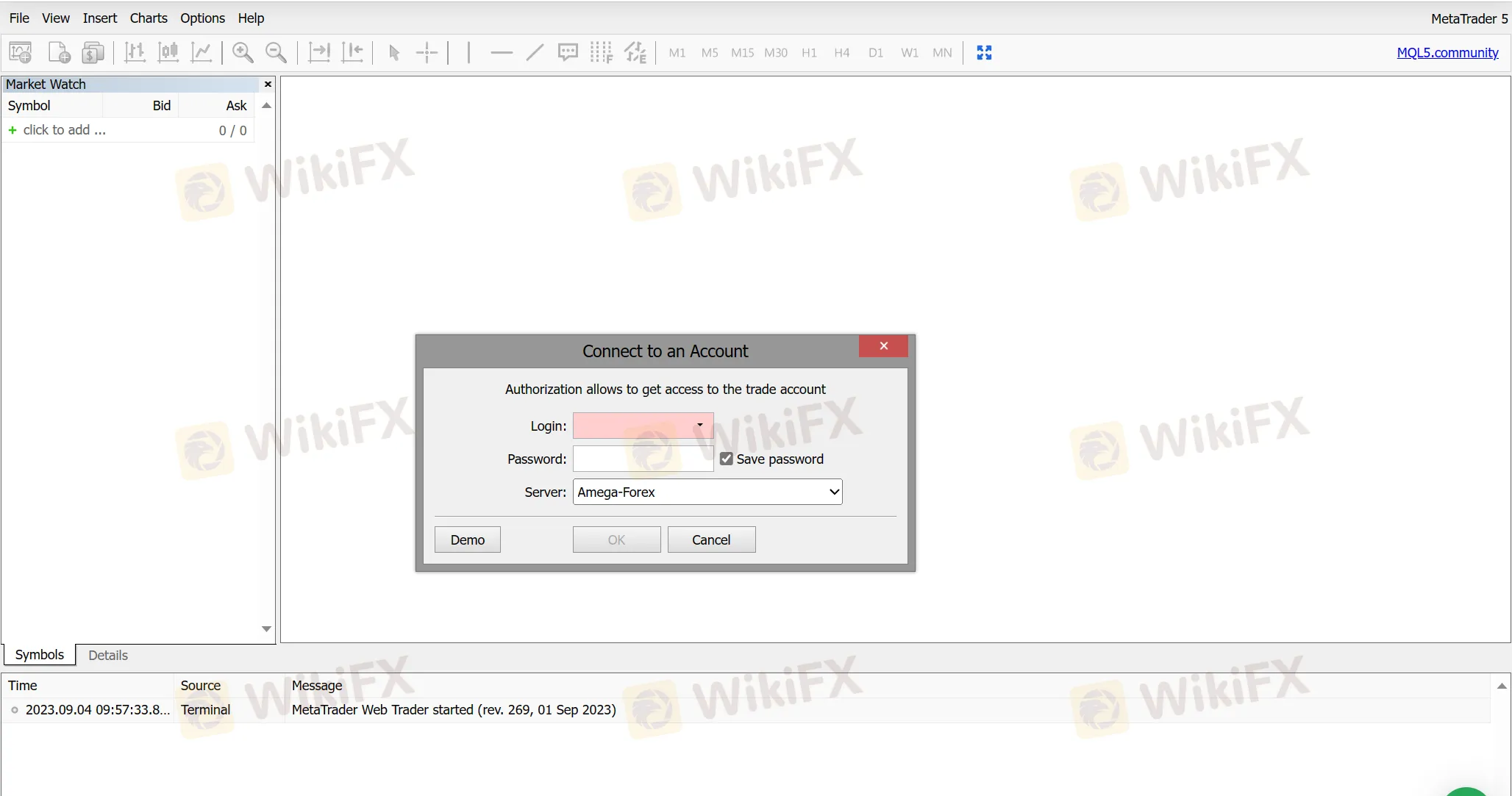
Task: Select the 'MetaTrader Web Trader started' log entry
Action: pyautogui.click(x=746, y=710)
